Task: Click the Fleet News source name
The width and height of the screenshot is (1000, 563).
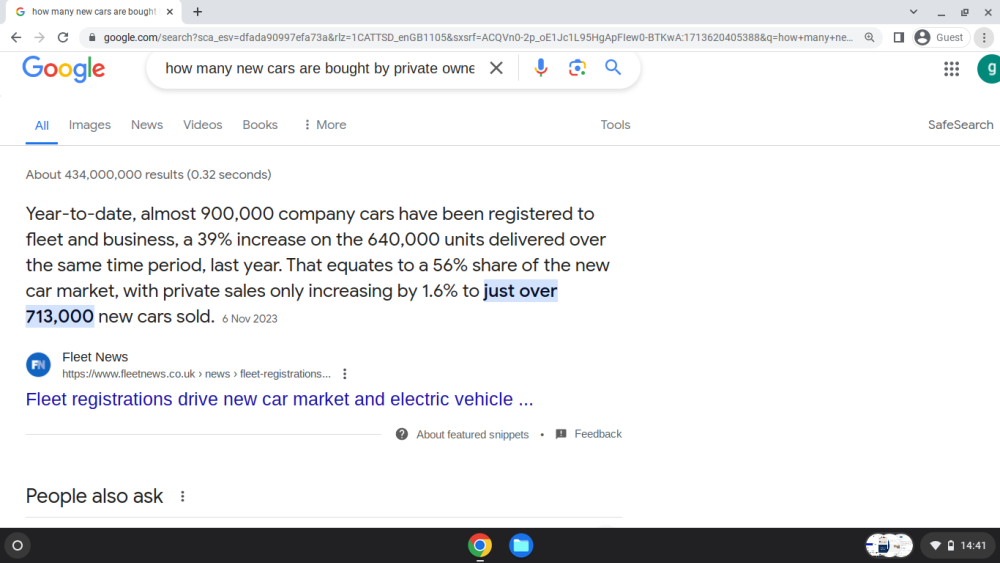Action: click(x=95, y=357)
